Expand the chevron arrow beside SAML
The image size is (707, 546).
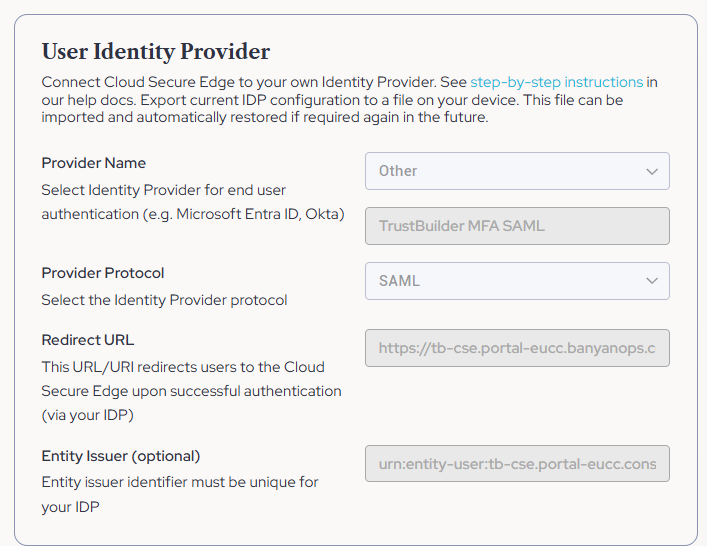coord(652,281)
